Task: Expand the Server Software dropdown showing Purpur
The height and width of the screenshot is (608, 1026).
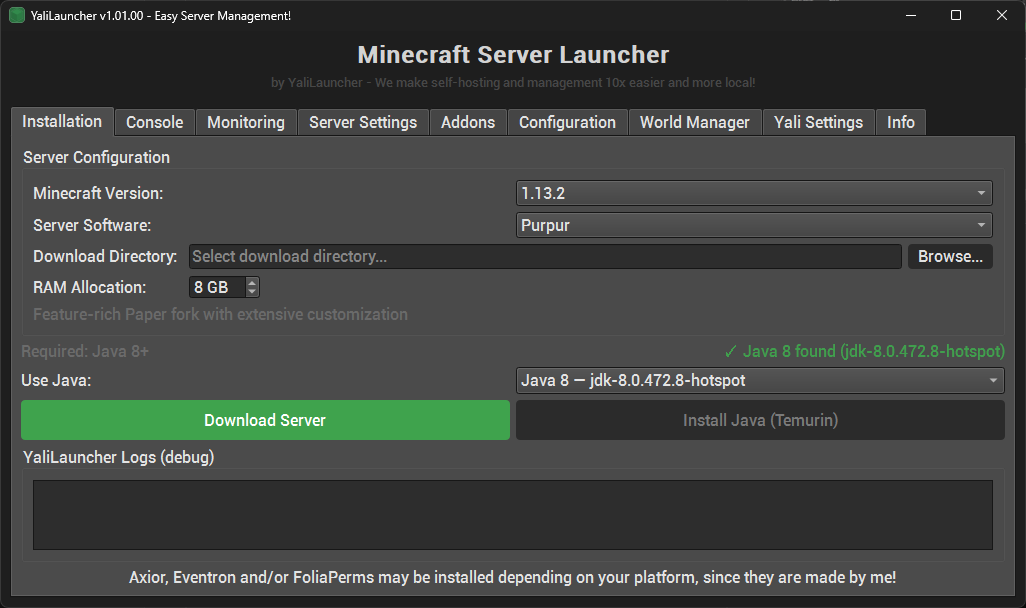Action: point(754,225)
